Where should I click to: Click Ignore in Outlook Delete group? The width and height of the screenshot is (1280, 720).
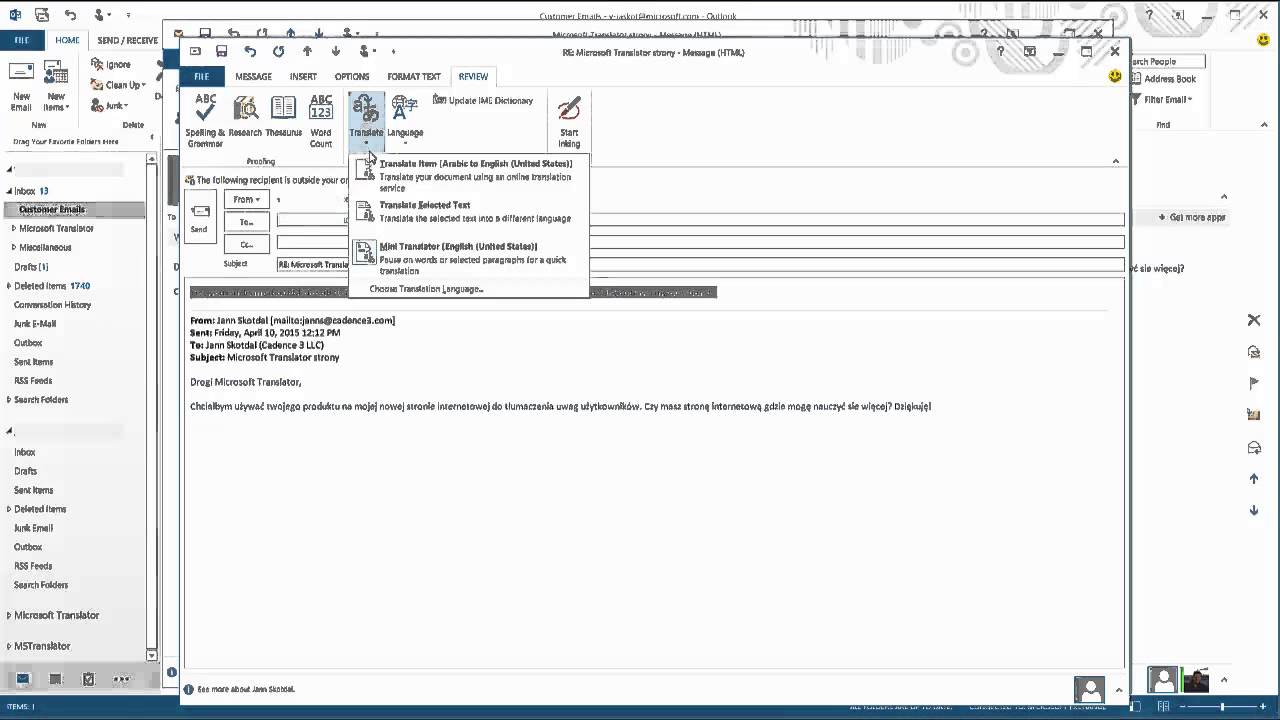tap(110, 64)
